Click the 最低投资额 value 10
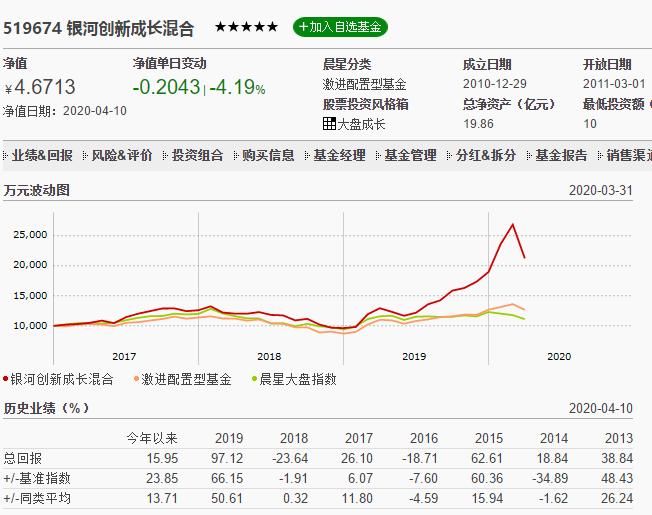This screenshot has width=652, height=515. point(590,124)
